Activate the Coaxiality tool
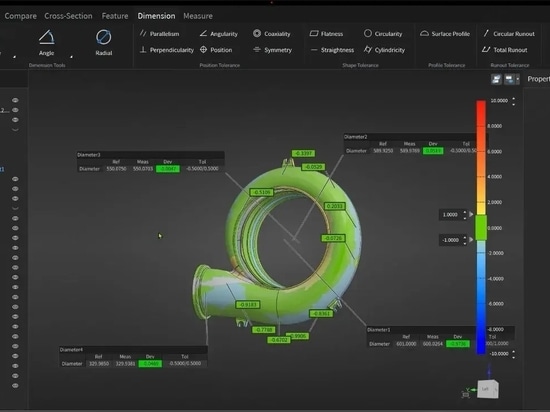Screen dimensions: 550x412 [272, 34]
